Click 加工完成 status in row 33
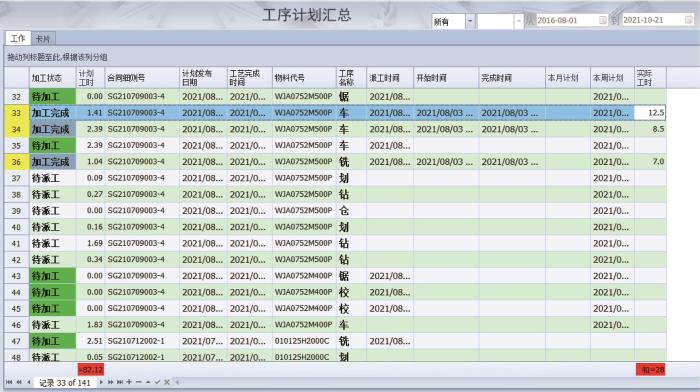This screenshot has width=700, height=392. point(52,113)
